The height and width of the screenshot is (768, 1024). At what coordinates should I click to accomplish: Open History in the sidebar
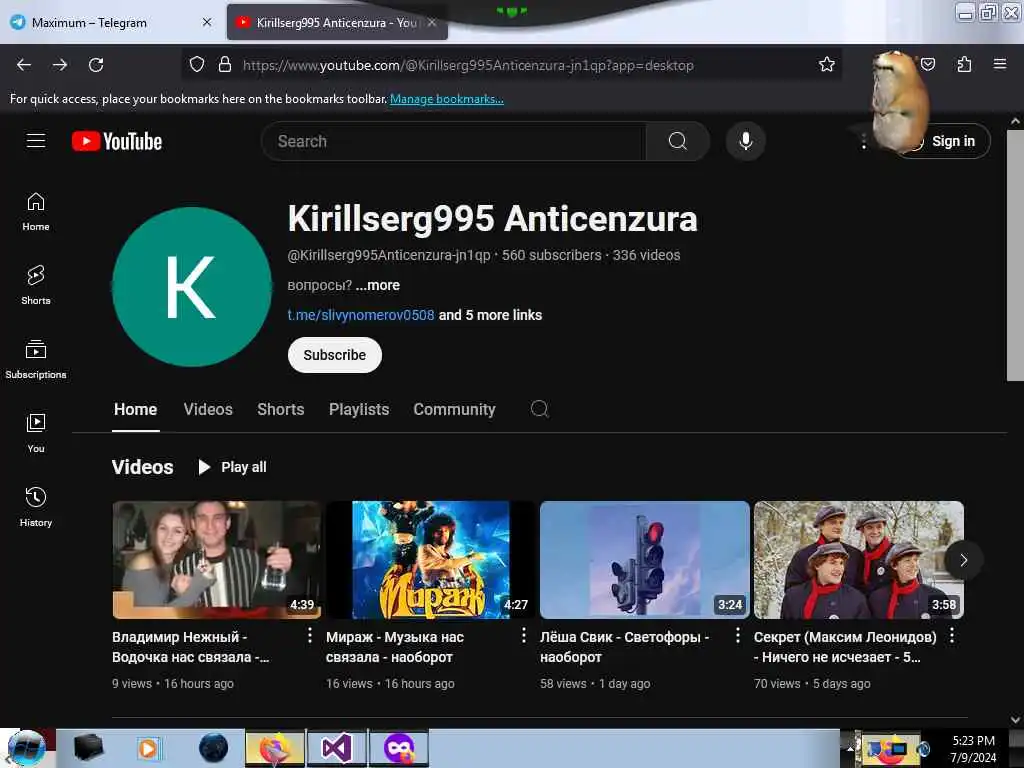tap(36, 507)
